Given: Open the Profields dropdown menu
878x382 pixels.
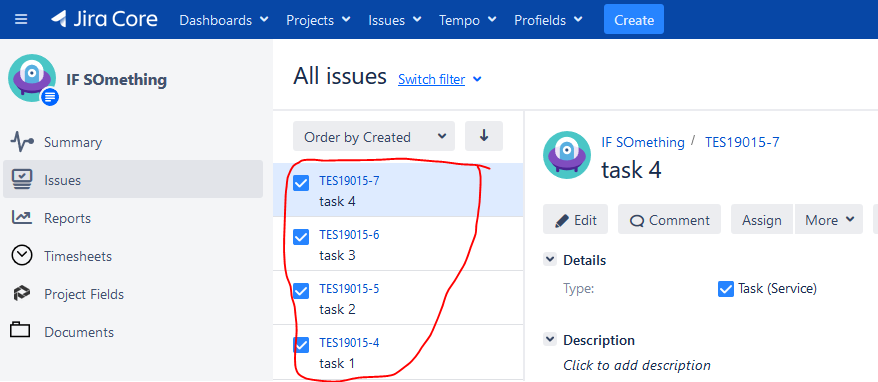Looking at the screenshot, I should [548, 20].
